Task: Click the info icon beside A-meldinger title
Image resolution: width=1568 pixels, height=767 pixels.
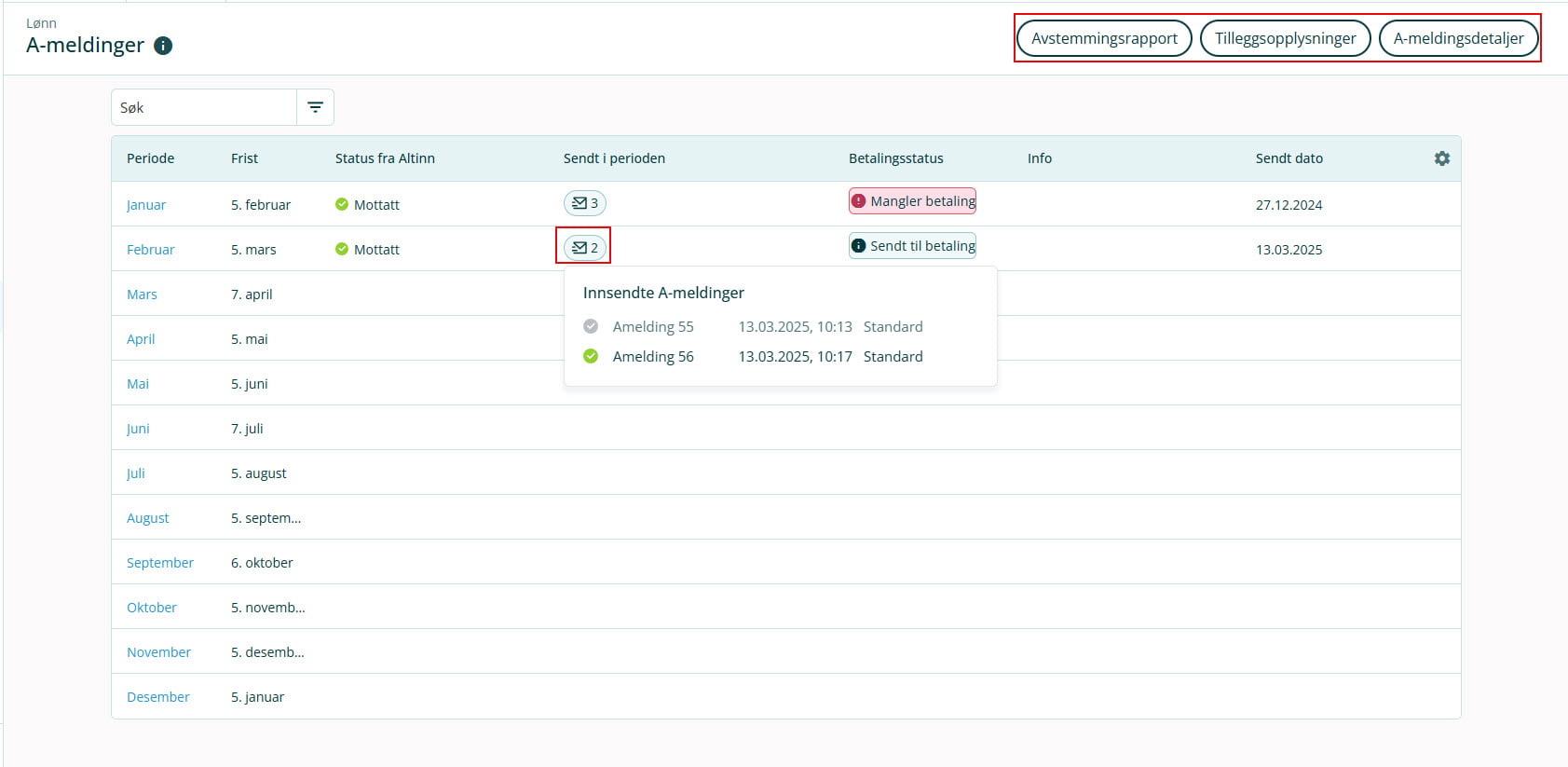Action: coord(163,46)
